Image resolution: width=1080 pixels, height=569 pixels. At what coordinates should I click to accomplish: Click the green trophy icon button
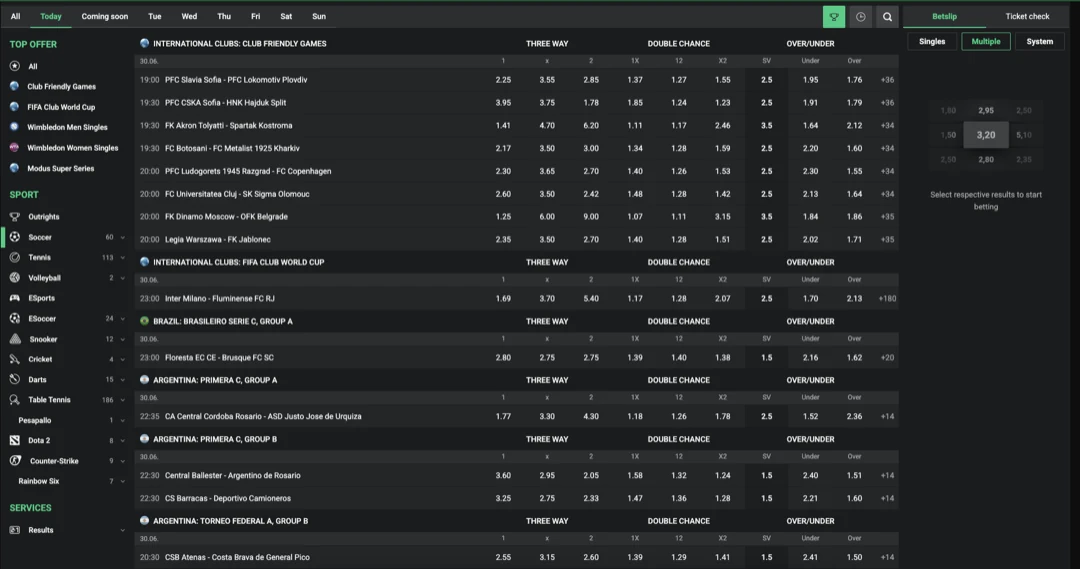833,17
